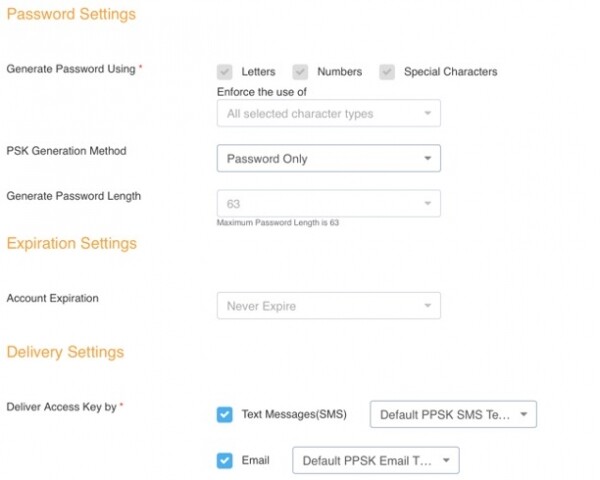
Task: Open the Default PPSK SMS template dropdown
Action: click(x=453, y=415)
